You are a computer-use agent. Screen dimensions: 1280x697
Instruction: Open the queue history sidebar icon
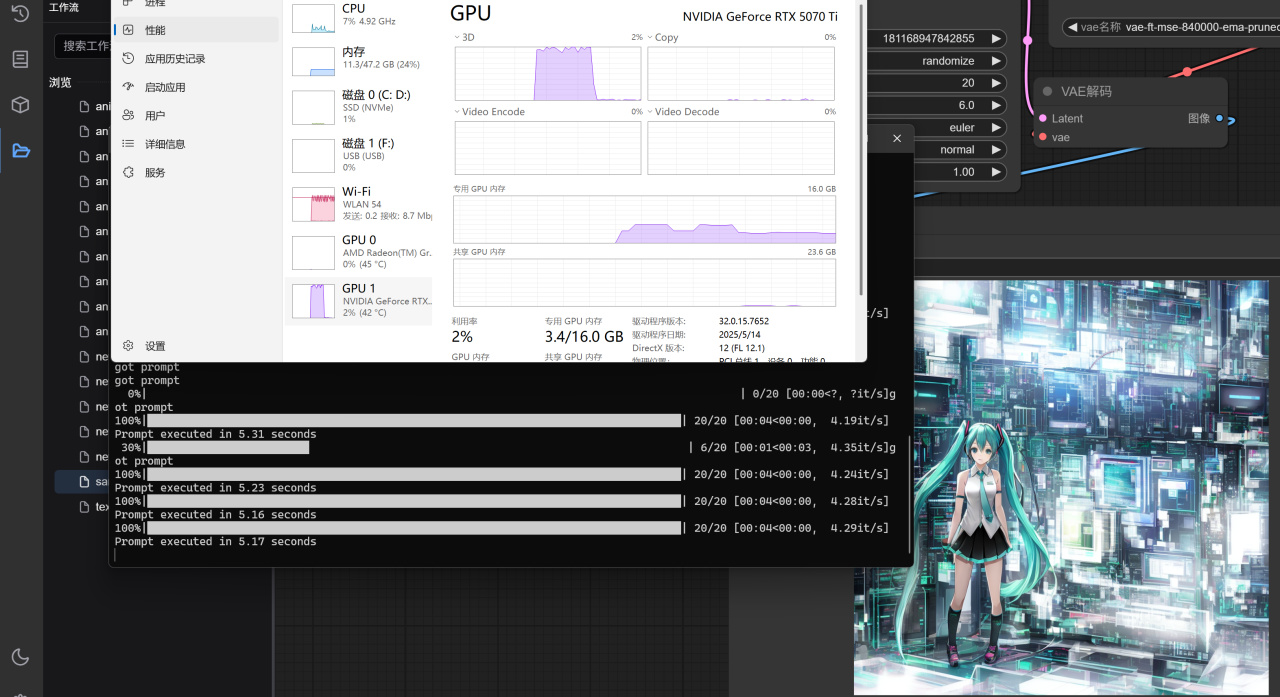pos(20,14)
